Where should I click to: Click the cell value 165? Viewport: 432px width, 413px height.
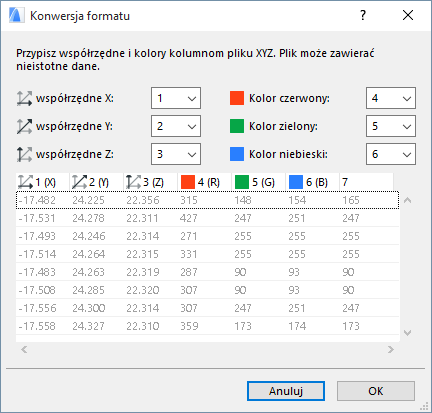[351, 200]
